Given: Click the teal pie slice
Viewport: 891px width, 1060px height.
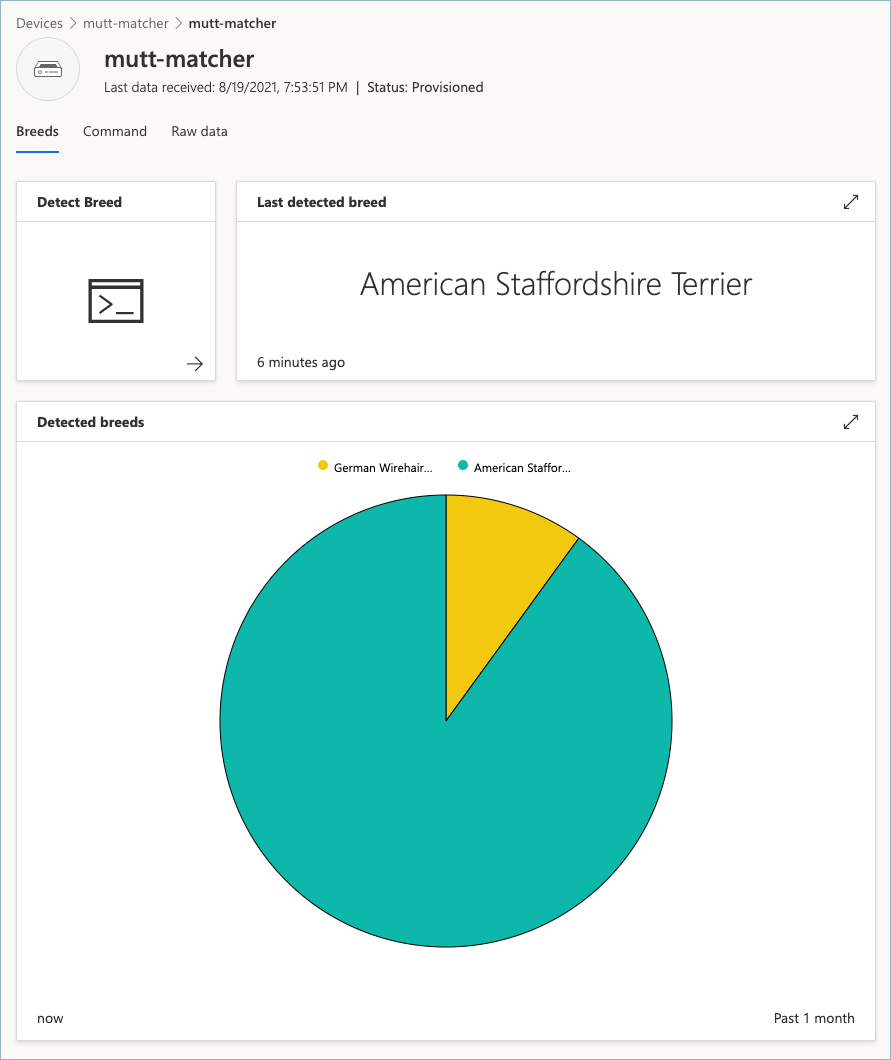Looking at the screenshot, I should (x=406, y=777).
